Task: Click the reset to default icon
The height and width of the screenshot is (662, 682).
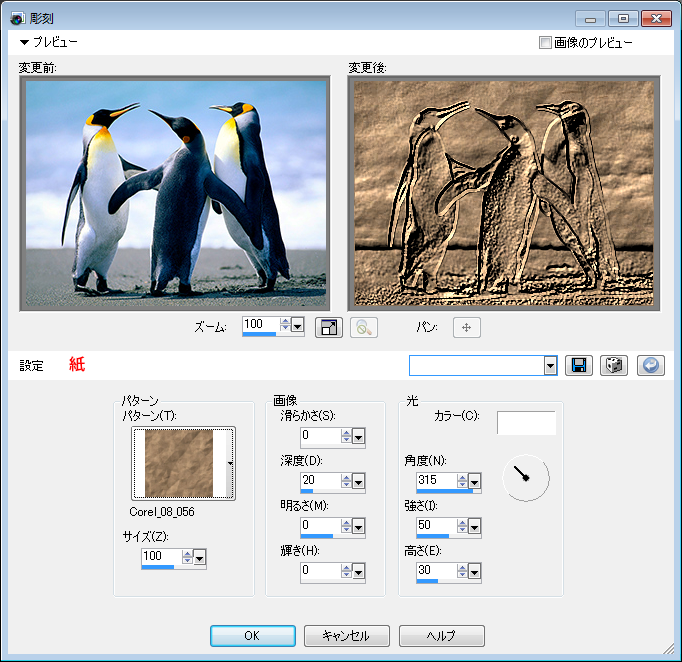Action: click(x=649, y=366)
